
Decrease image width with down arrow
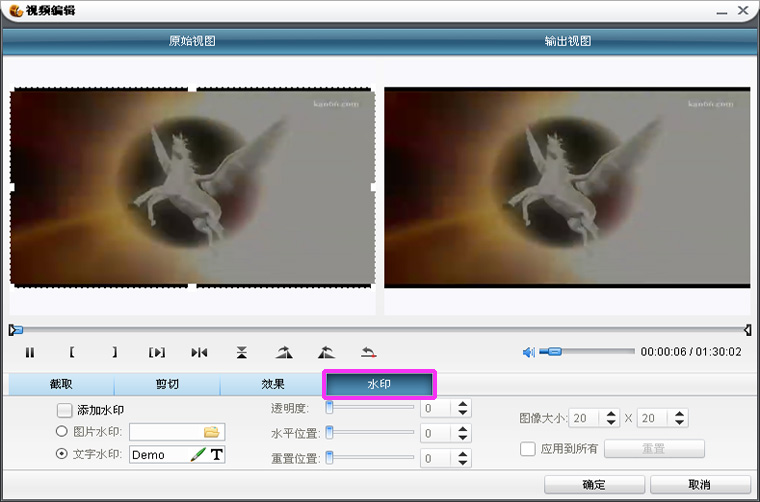[x=611, y=422]
